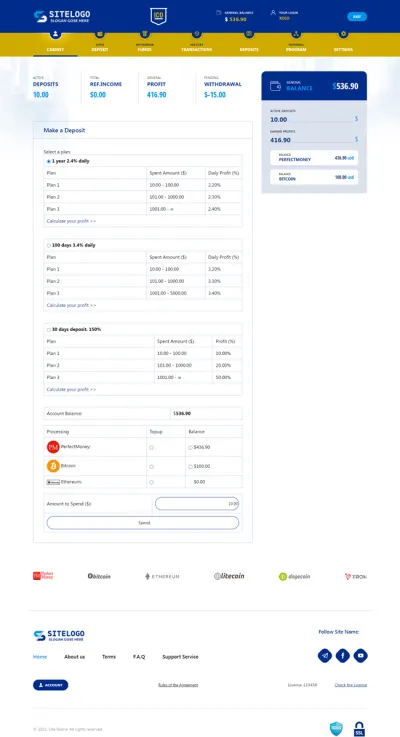Image resolution: width=400 pixels, height=737 pixels.
Task: Open the Facebook social icon in footer
Action: pyautogui.click(x=343, y=656)
